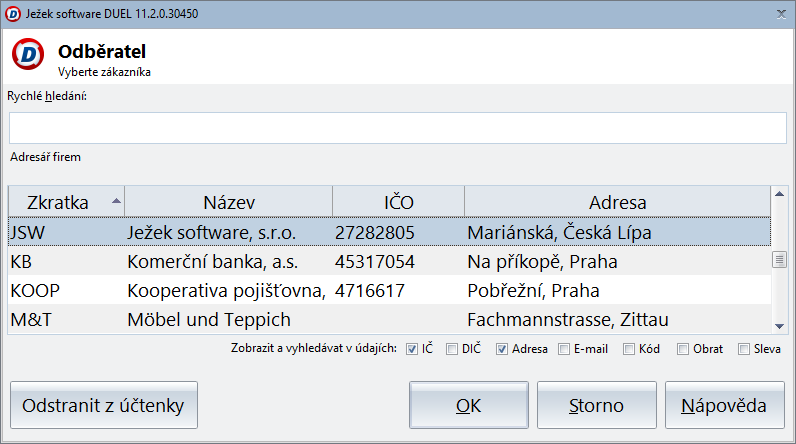Sort by Název column header
This screenshot has height=444, width=796.
pos(229,202)
